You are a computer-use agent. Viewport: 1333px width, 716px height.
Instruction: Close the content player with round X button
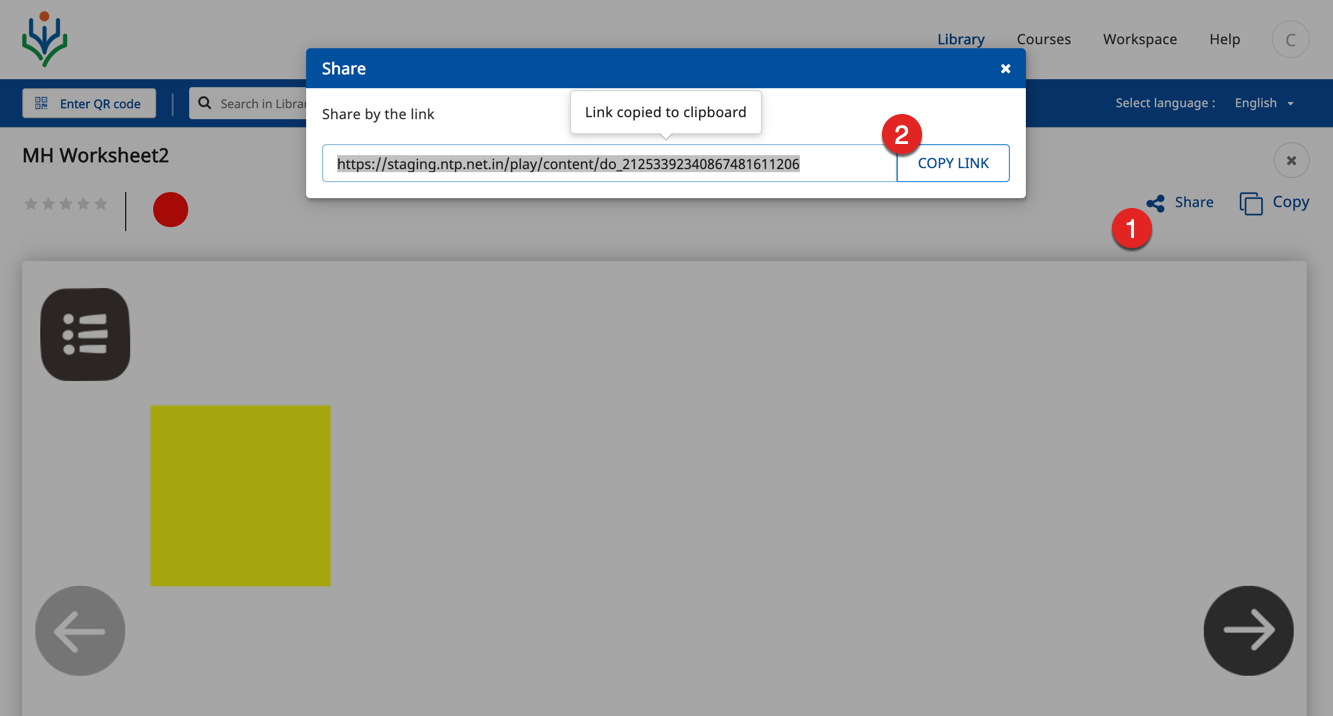coord(1291,160)
